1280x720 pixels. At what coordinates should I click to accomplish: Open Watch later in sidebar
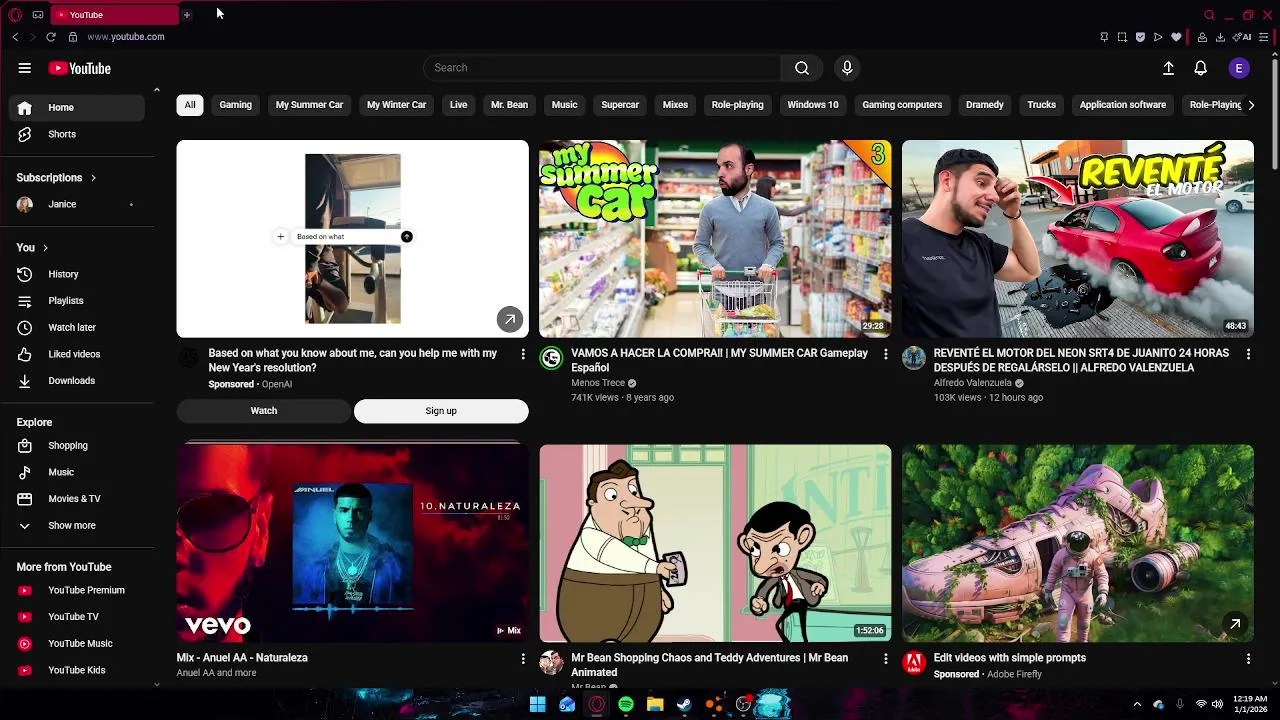point(77,328)
